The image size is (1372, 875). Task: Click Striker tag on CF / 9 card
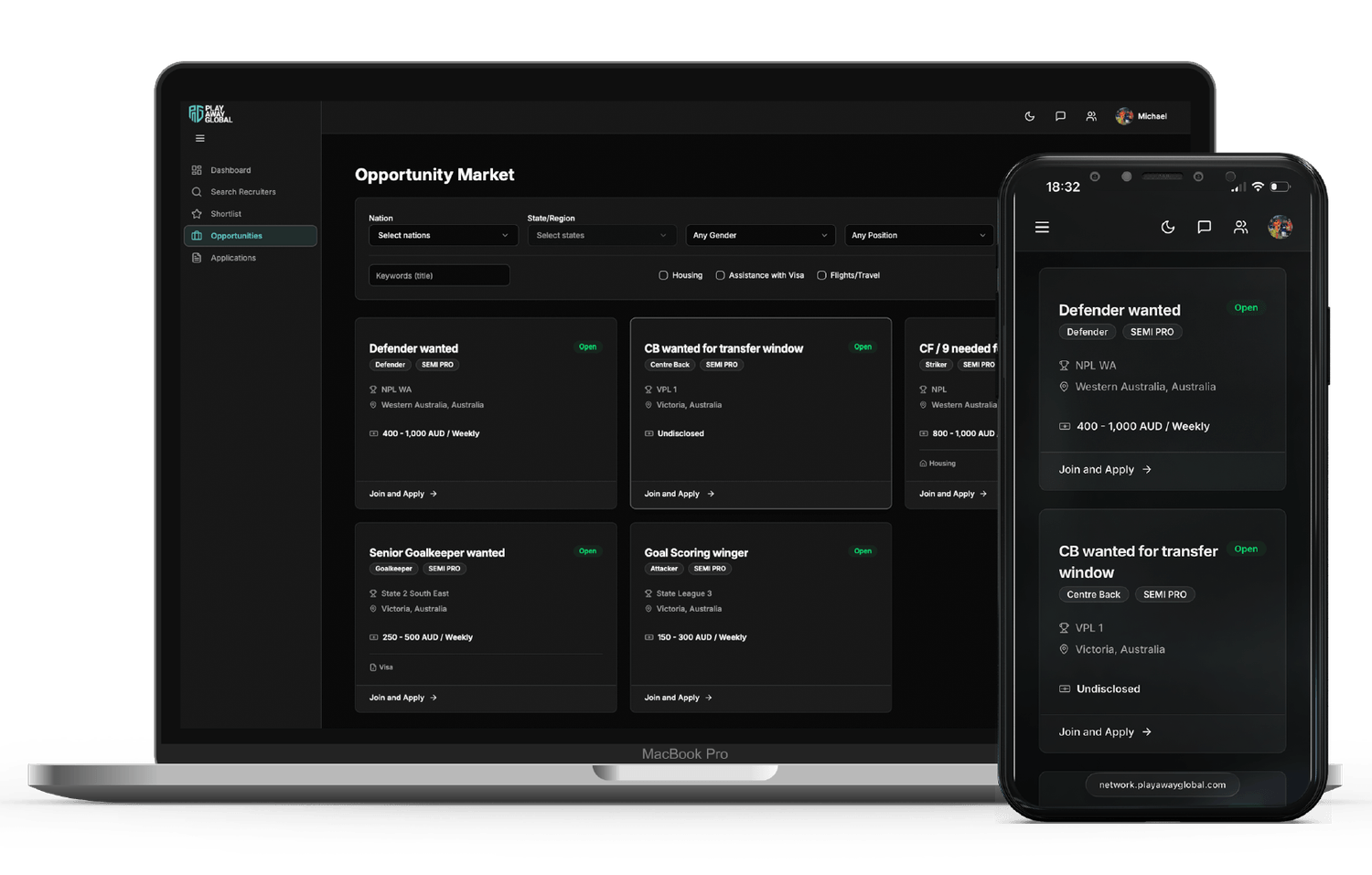tap(936, 365)
